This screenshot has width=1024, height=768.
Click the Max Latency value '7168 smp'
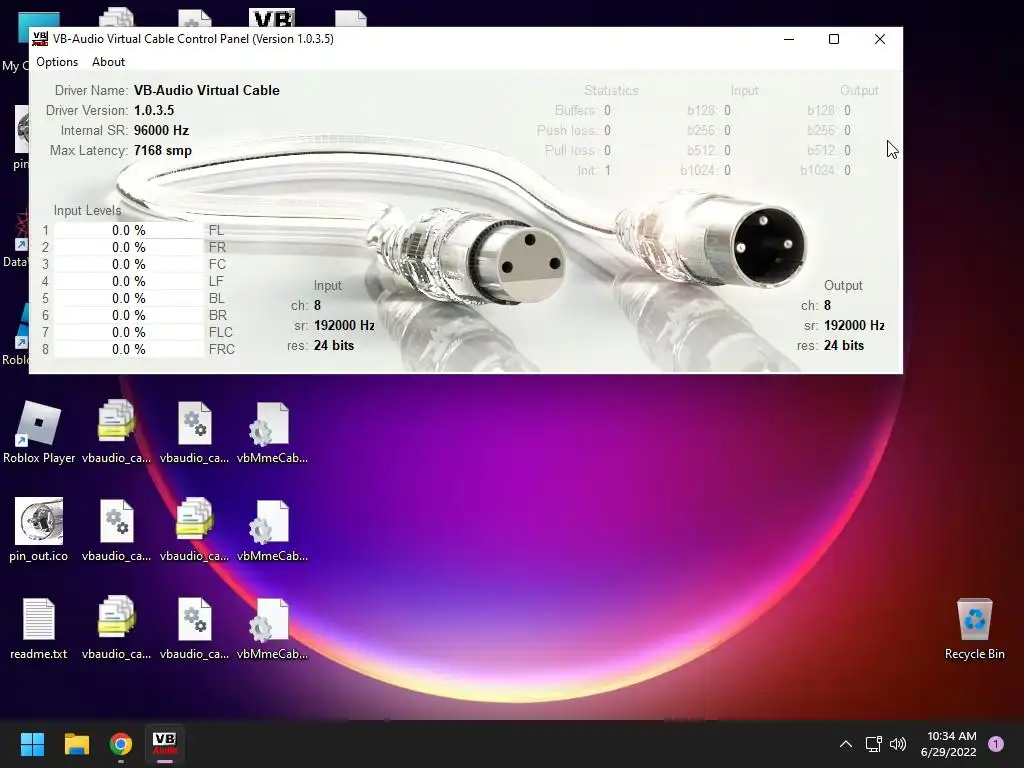[x=163, y=151]
